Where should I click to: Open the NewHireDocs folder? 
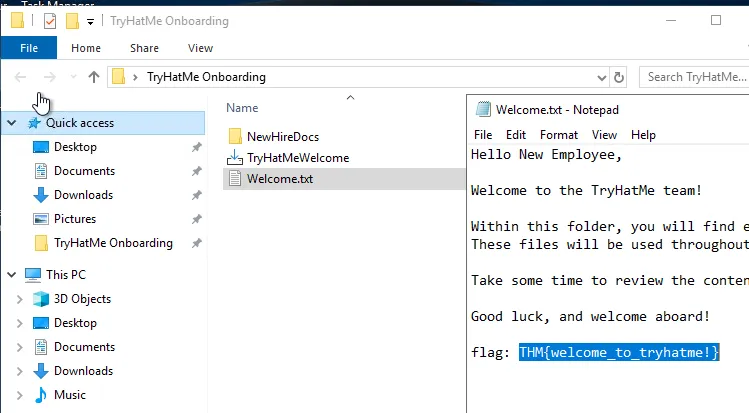pyautogui.click(x=282, y=136)
